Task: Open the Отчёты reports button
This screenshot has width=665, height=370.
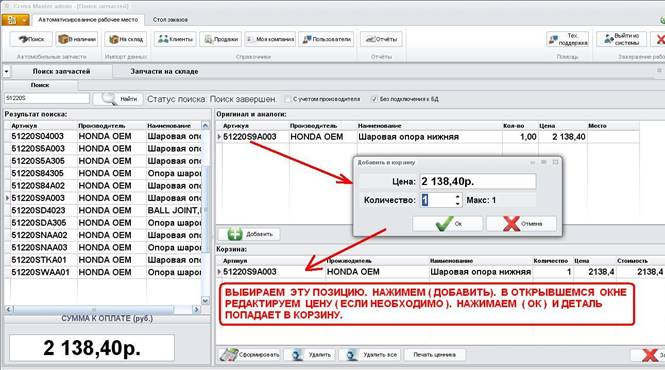Action: (x=381, y=39)
